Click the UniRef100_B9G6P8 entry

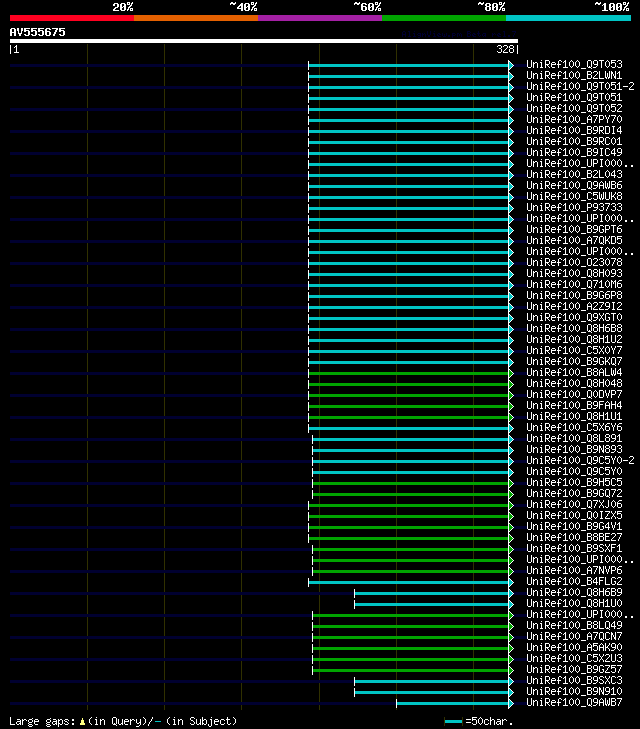pos(574,295)
